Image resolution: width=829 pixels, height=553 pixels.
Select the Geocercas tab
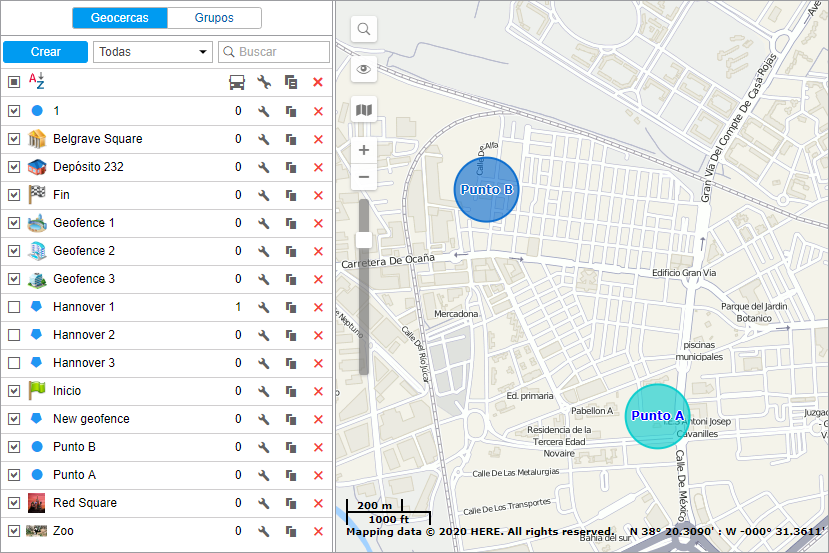point(120,18)
